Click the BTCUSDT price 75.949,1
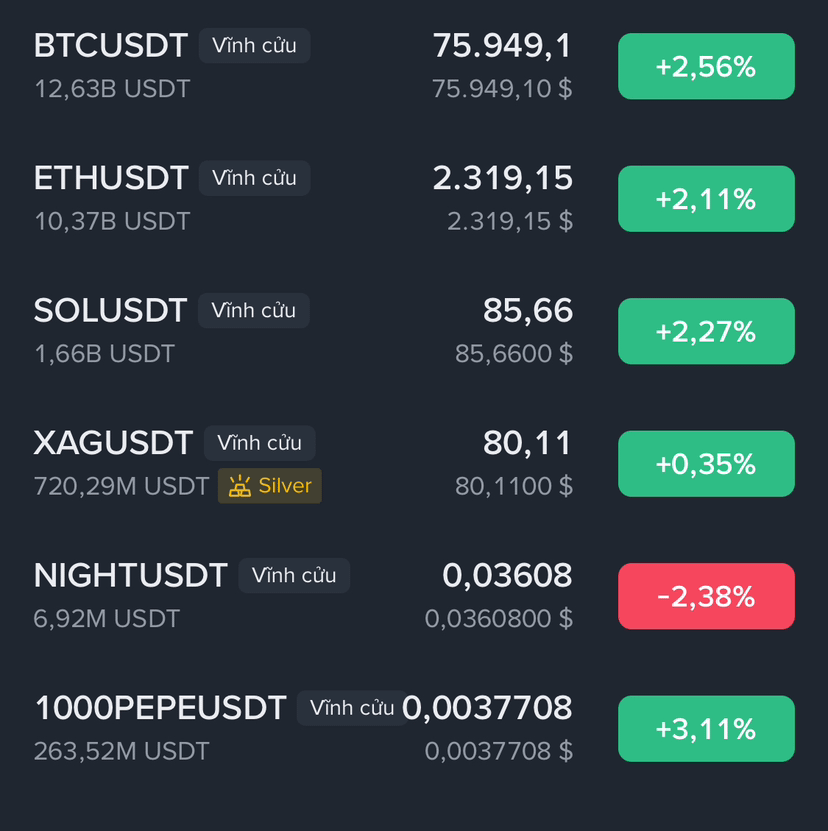 [x=502, y=46]
